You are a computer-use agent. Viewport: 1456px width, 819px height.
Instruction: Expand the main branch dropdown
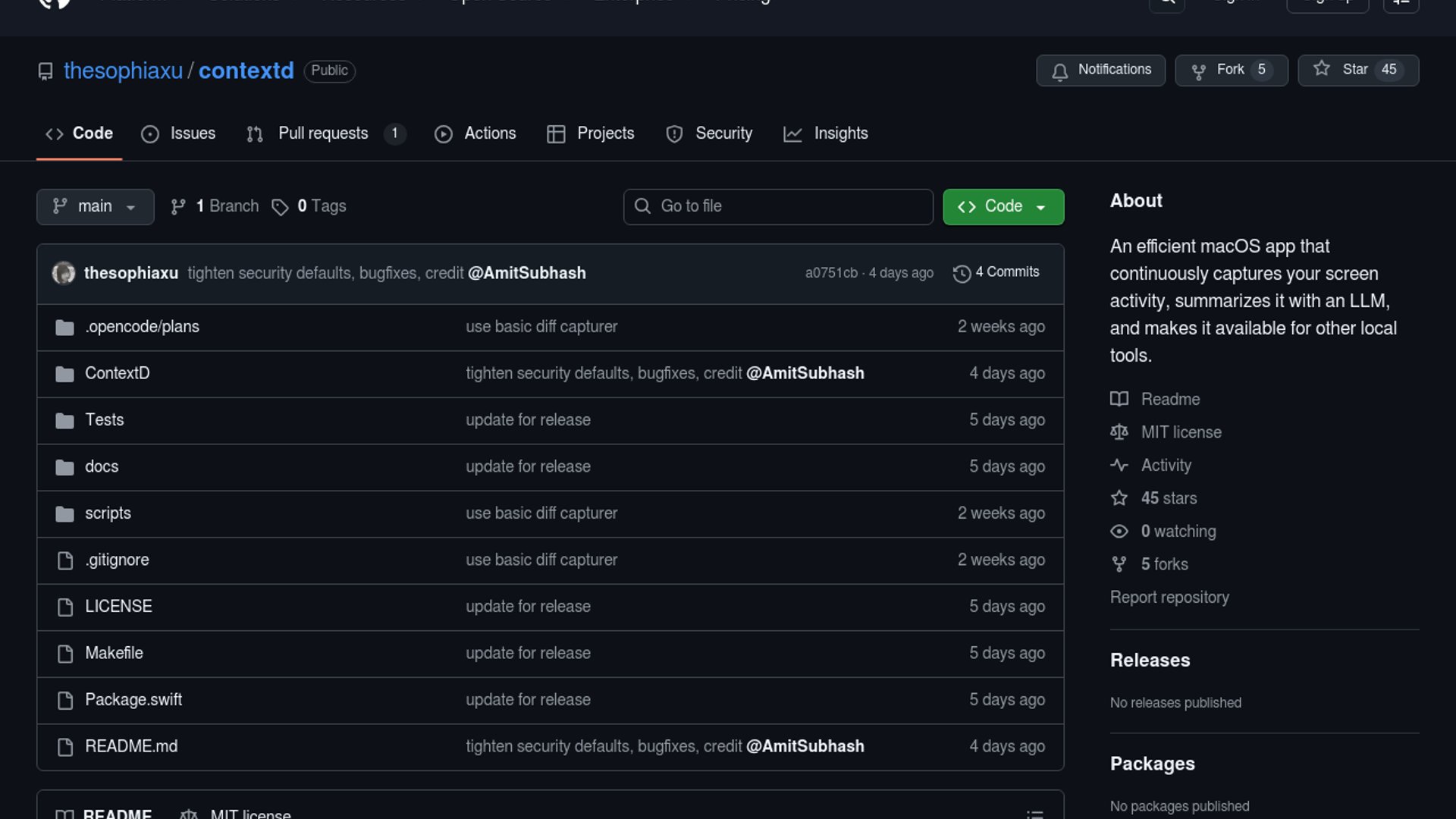95,206
